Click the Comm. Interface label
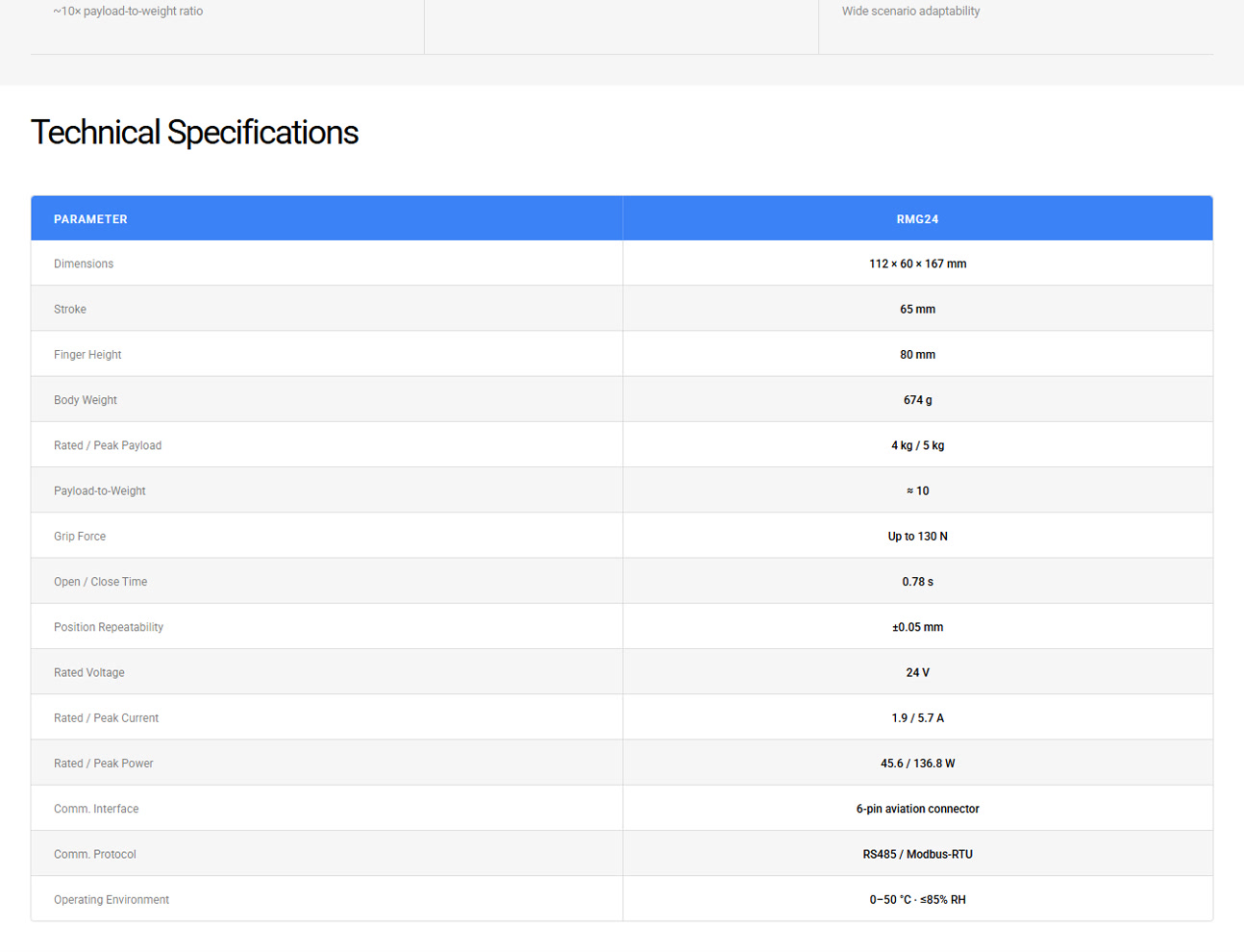The height and width of the screenshot is (952, 1244). (96, 809)
